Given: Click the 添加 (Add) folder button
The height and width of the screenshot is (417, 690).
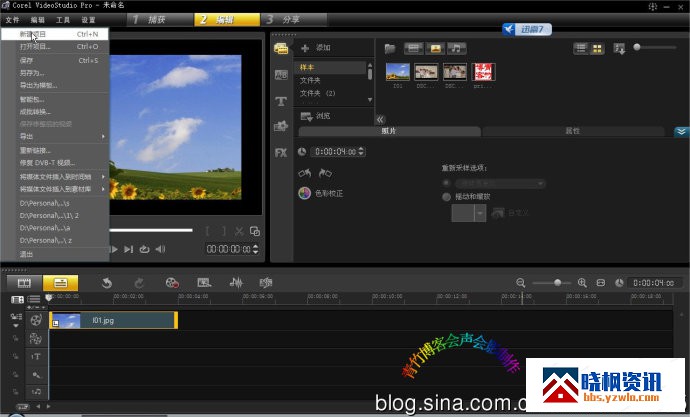Looking at the screenshot, I should [x=315, y=48].
